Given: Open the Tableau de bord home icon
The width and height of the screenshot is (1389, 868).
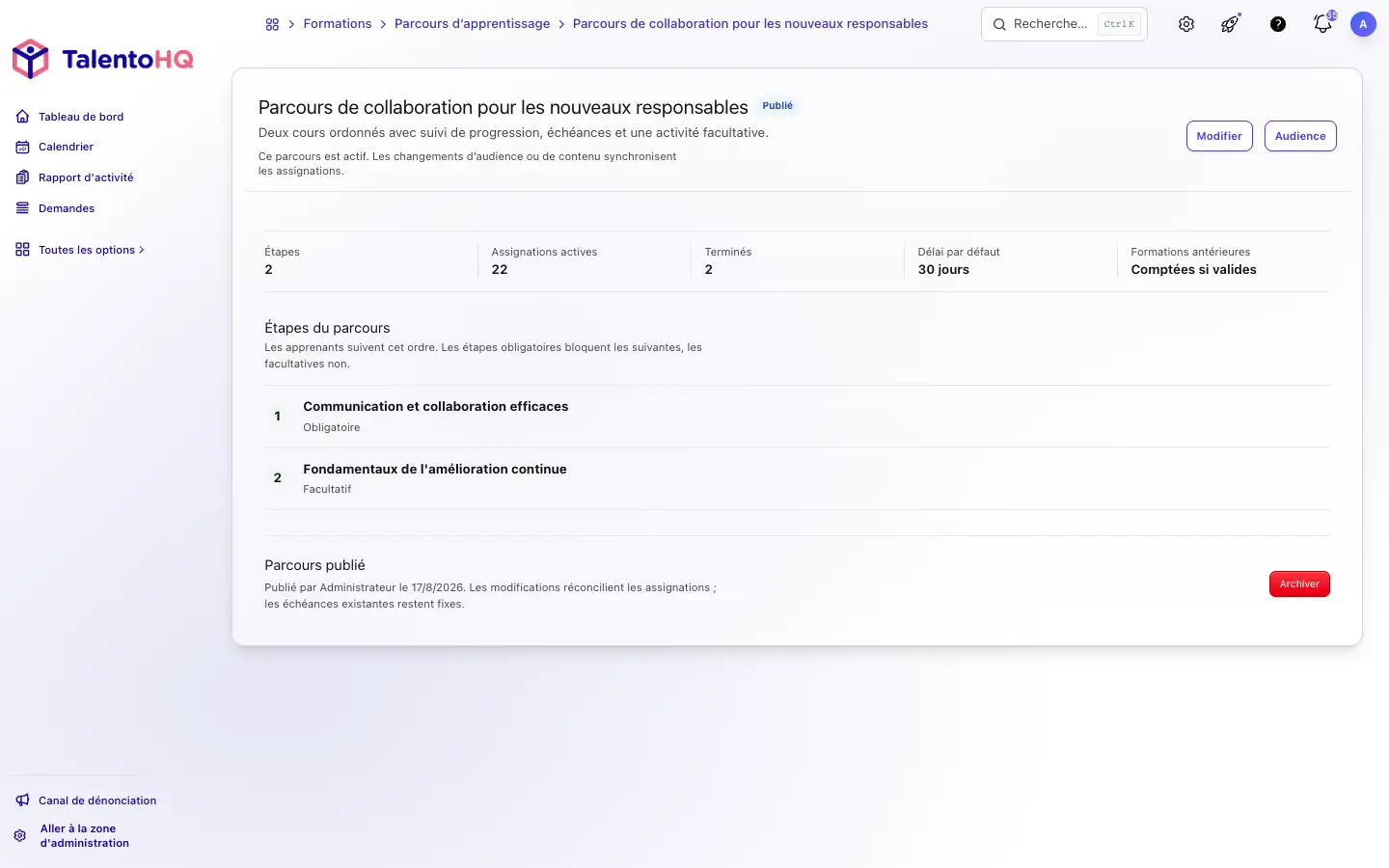Looking at the screenshot, I should point(22,117).
